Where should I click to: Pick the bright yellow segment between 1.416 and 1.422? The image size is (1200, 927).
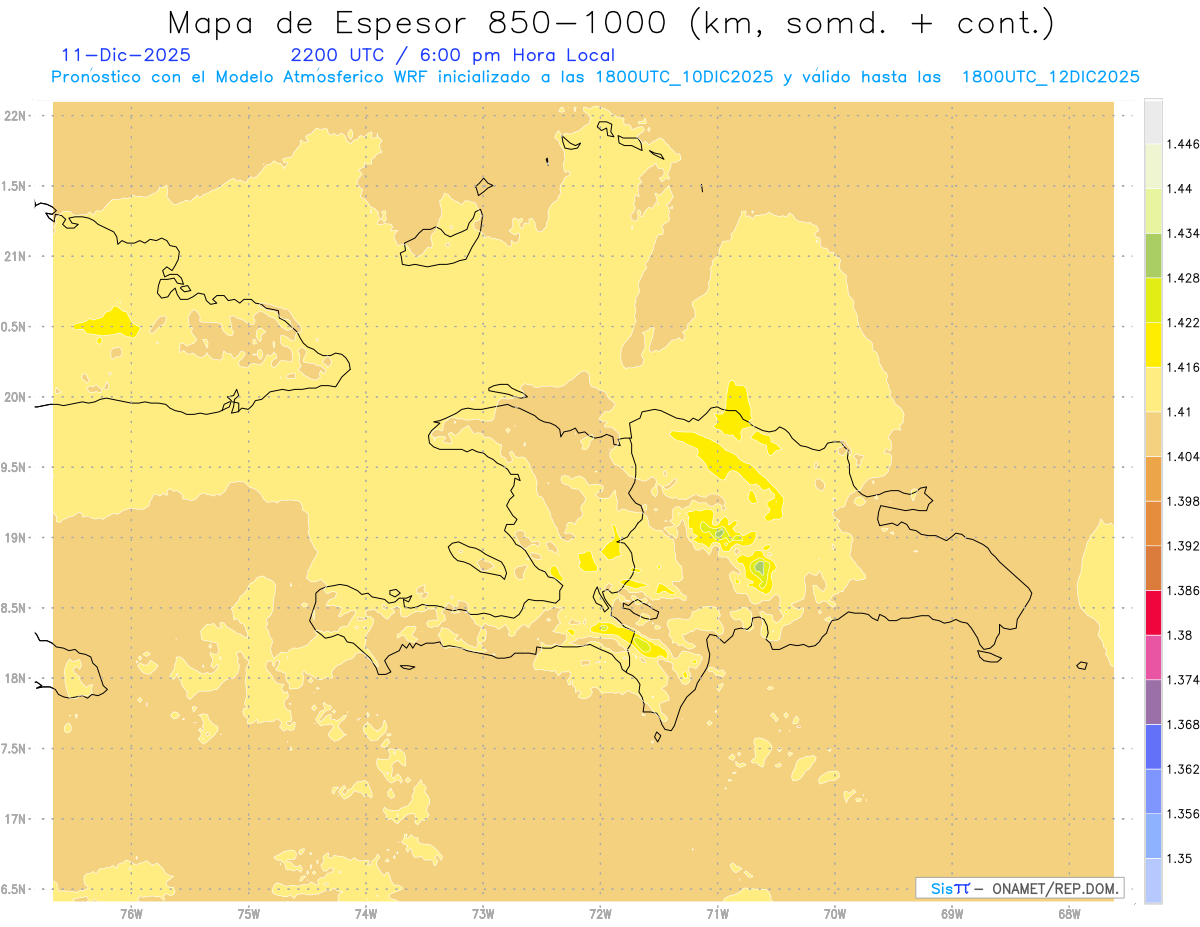(1153, 344)
